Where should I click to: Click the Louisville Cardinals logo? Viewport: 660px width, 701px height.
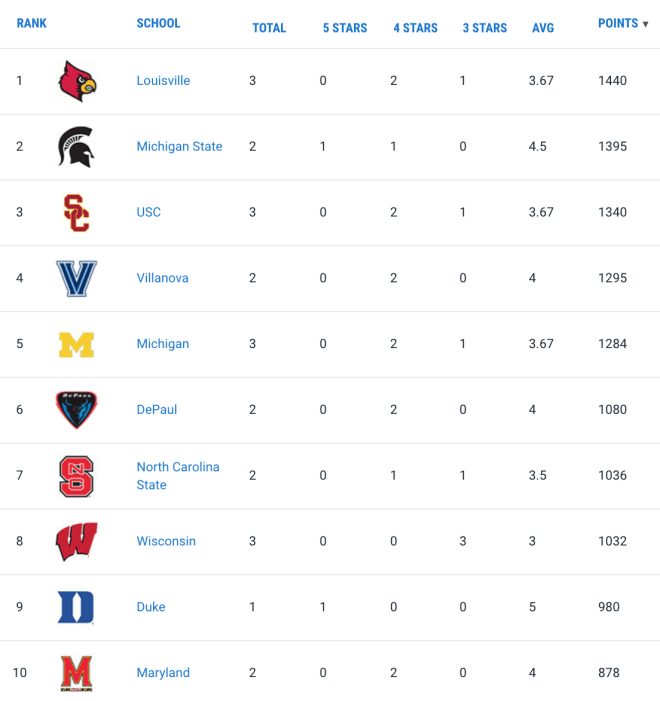click(x=77, y=81)
